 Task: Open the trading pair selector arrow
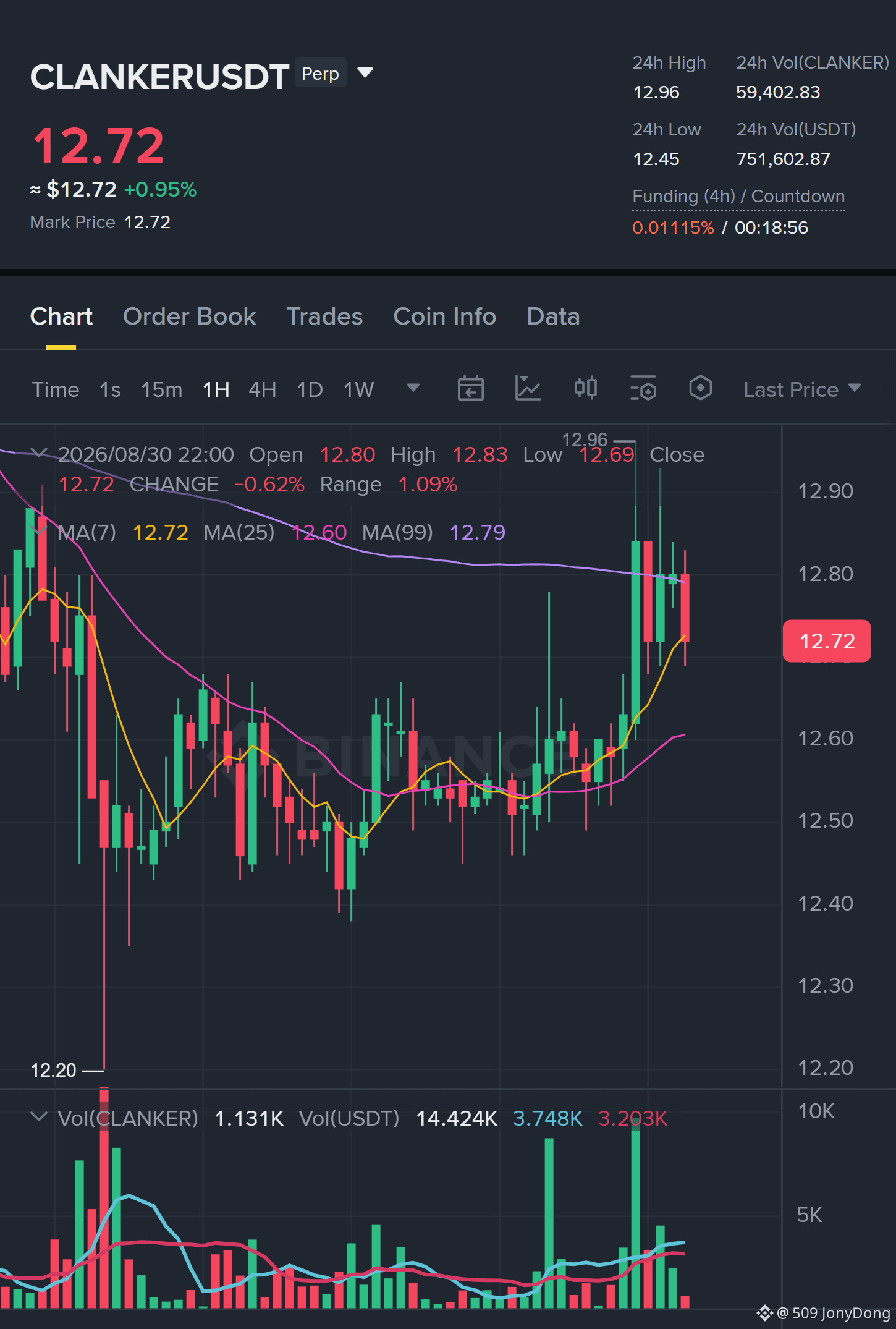(x=365, y=73)
